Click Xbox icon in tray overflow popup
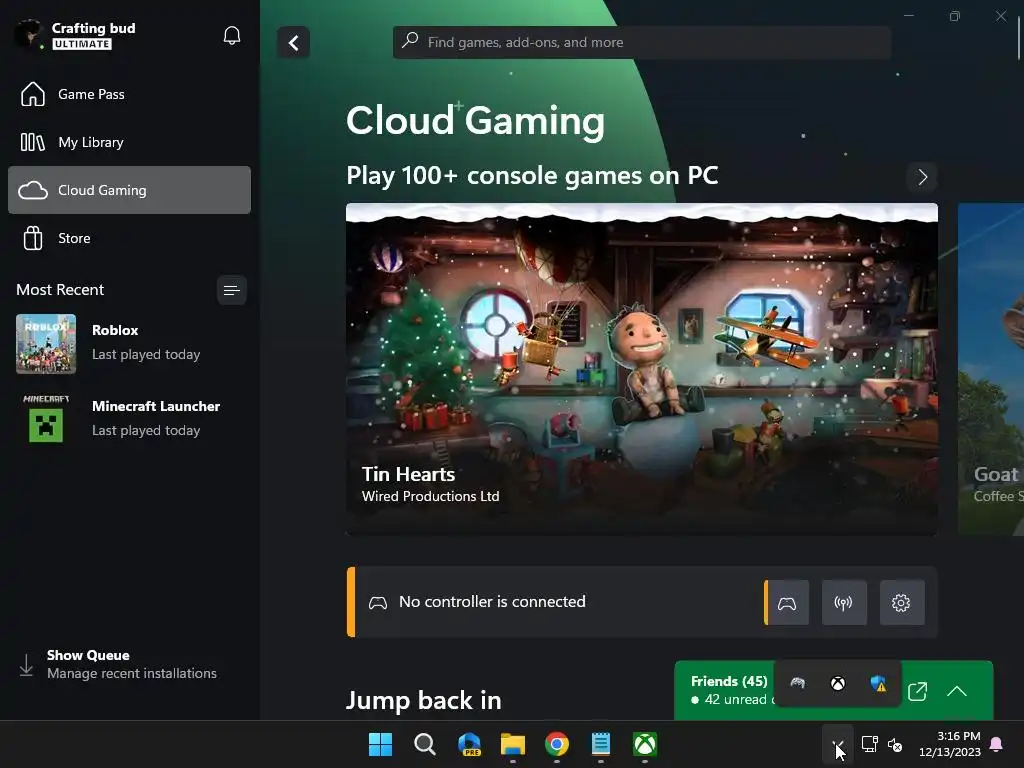 [x=838, y=683]
